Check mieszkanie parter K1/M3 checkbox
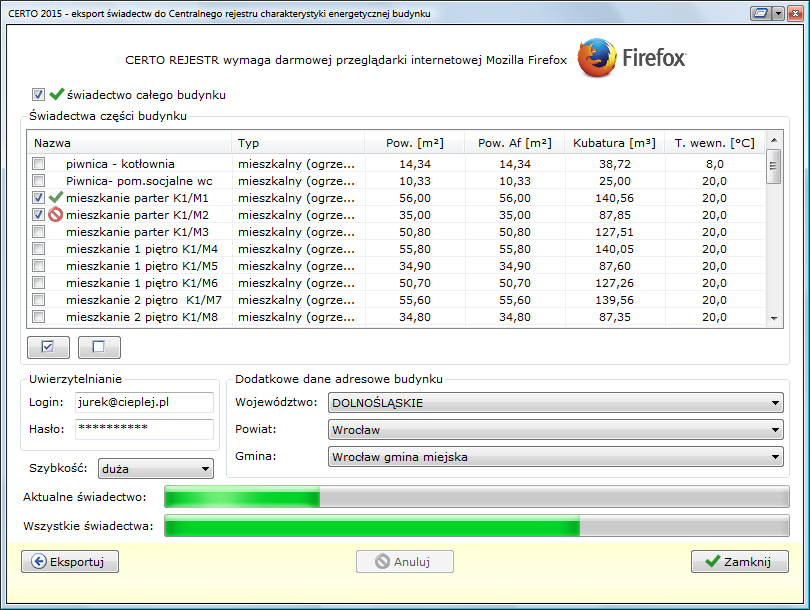This screenshot has width=810, height=610. 38,232
